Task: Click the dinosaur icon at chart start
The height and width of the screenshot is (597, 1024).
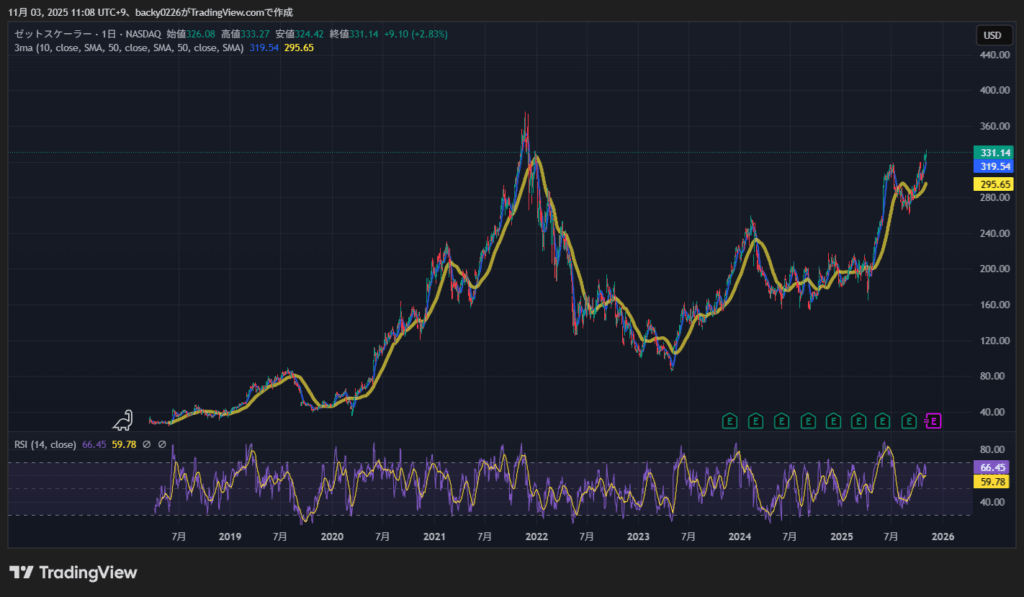Action: point(124,419)
